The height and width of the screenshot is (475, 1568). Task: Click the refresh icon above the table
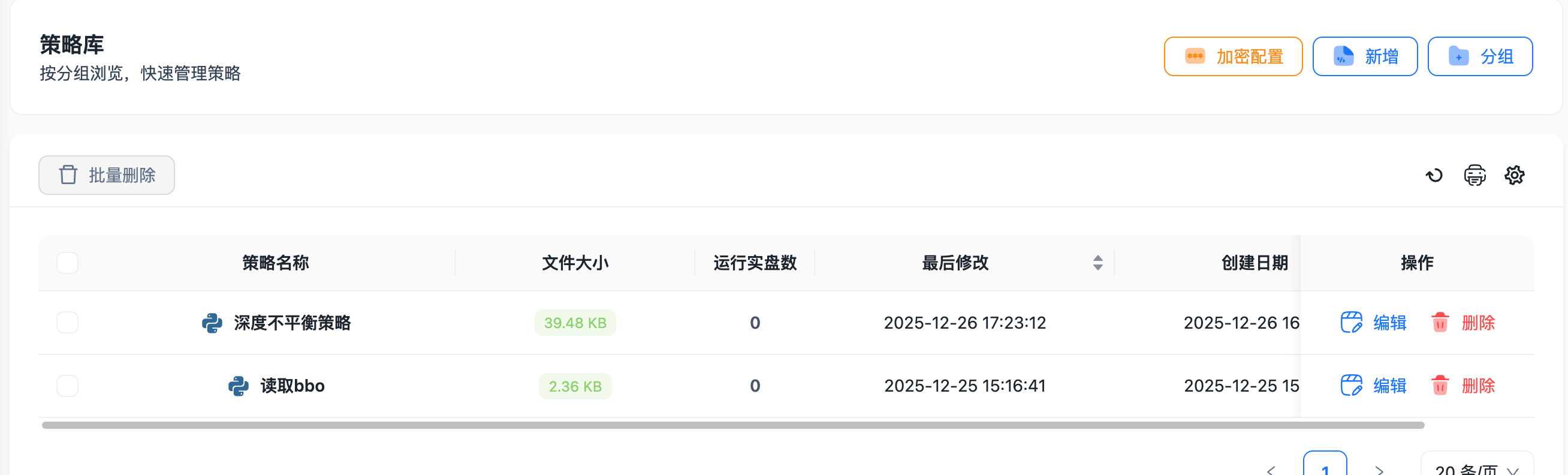click(x=1436, y=175)
